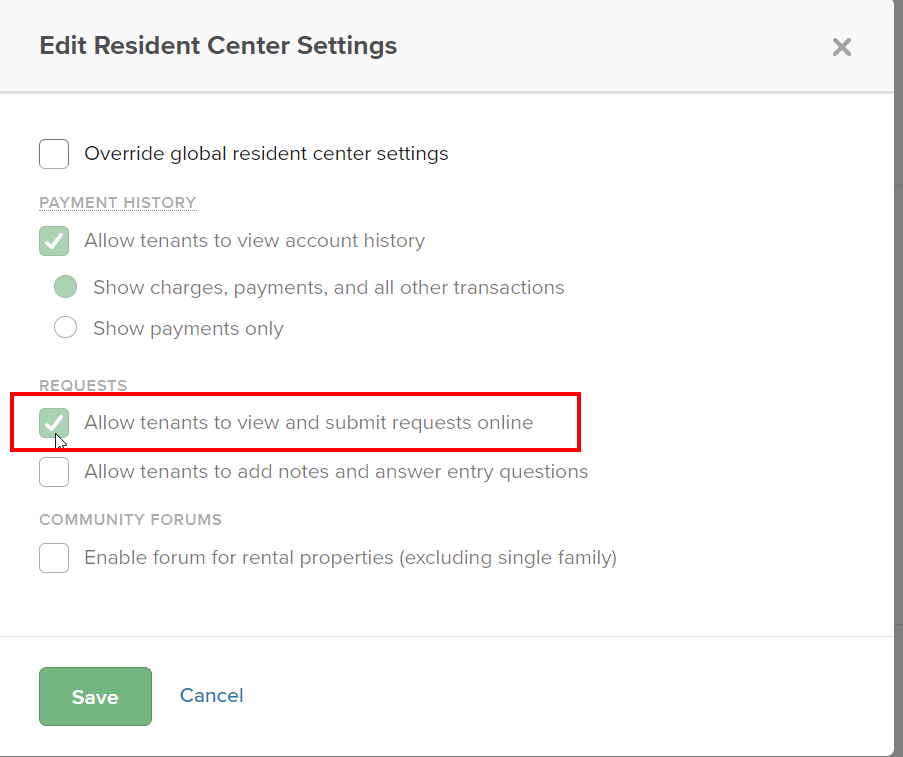Check the Enable forum for rental properties box

[x=54, y=558]
